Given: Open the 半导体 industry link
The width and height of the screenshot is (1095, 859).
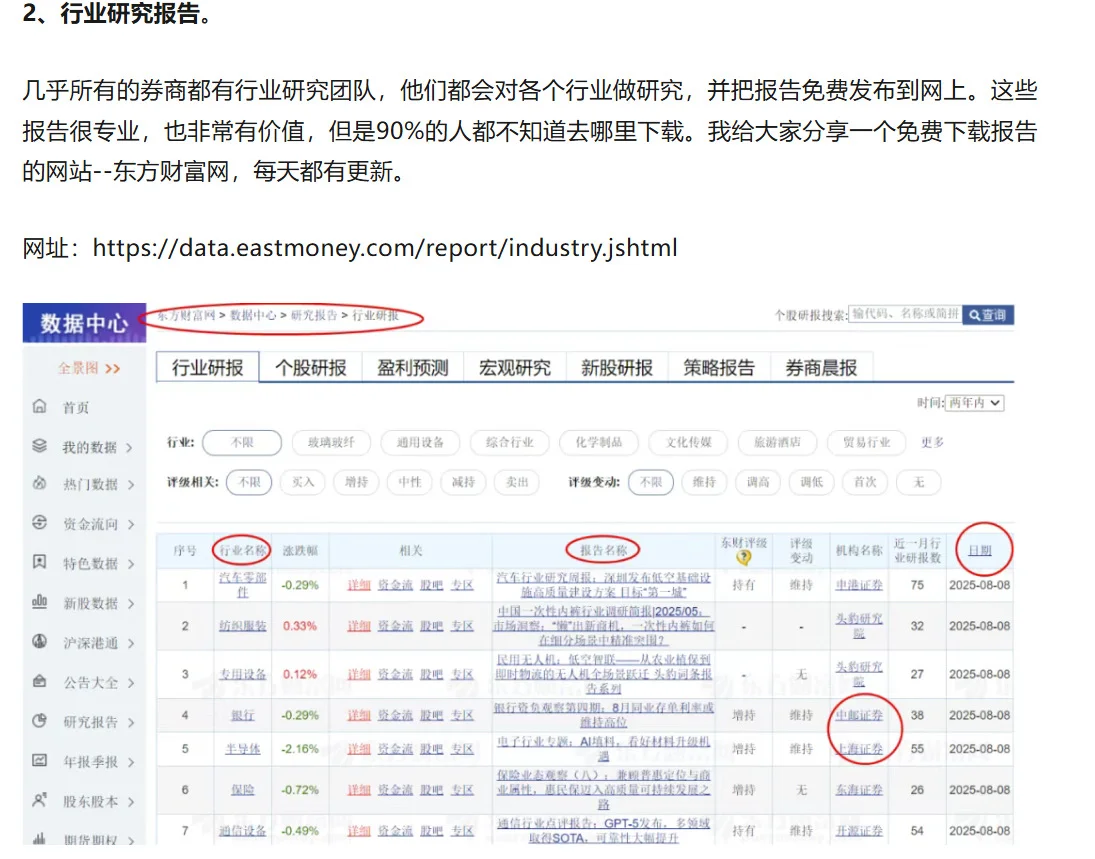Looking at the screenshot, I should coord(242,749).
